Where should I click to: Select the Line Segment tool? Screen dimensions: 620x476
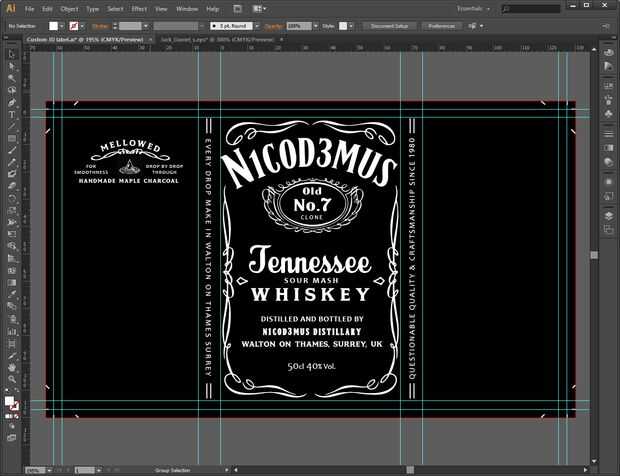pyautogui.click(x=12, y=127)
